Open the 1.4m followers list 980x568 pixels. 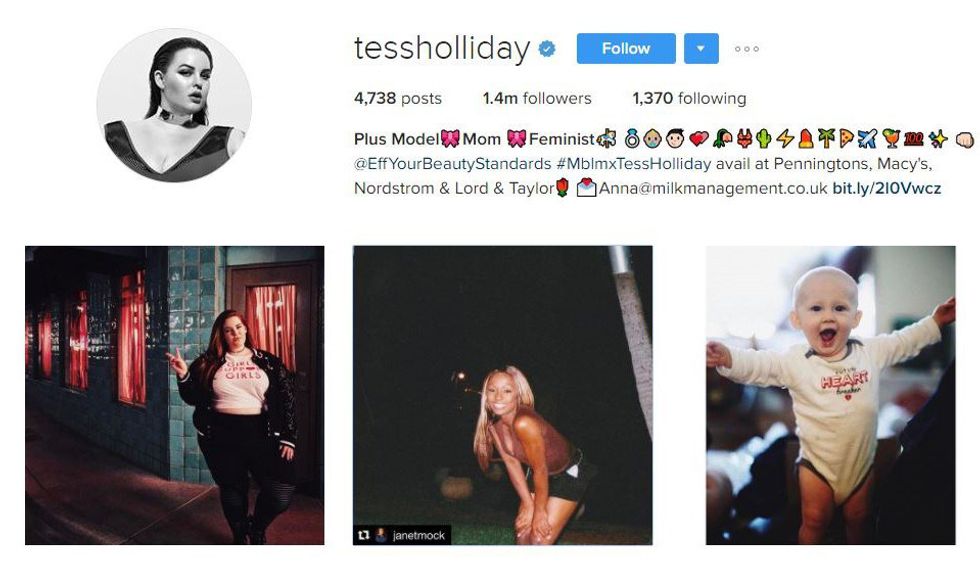click(537, 98)
